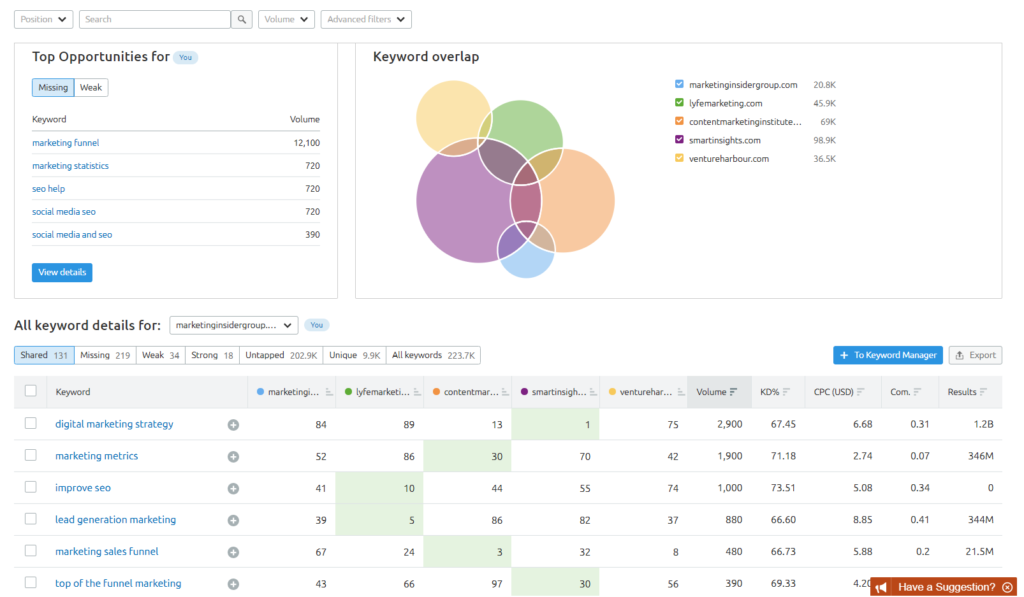Expand details for digital marketing strategy via plus icon
The image size is (1024, 597).
pyautogui.click(x=233, y=424)
